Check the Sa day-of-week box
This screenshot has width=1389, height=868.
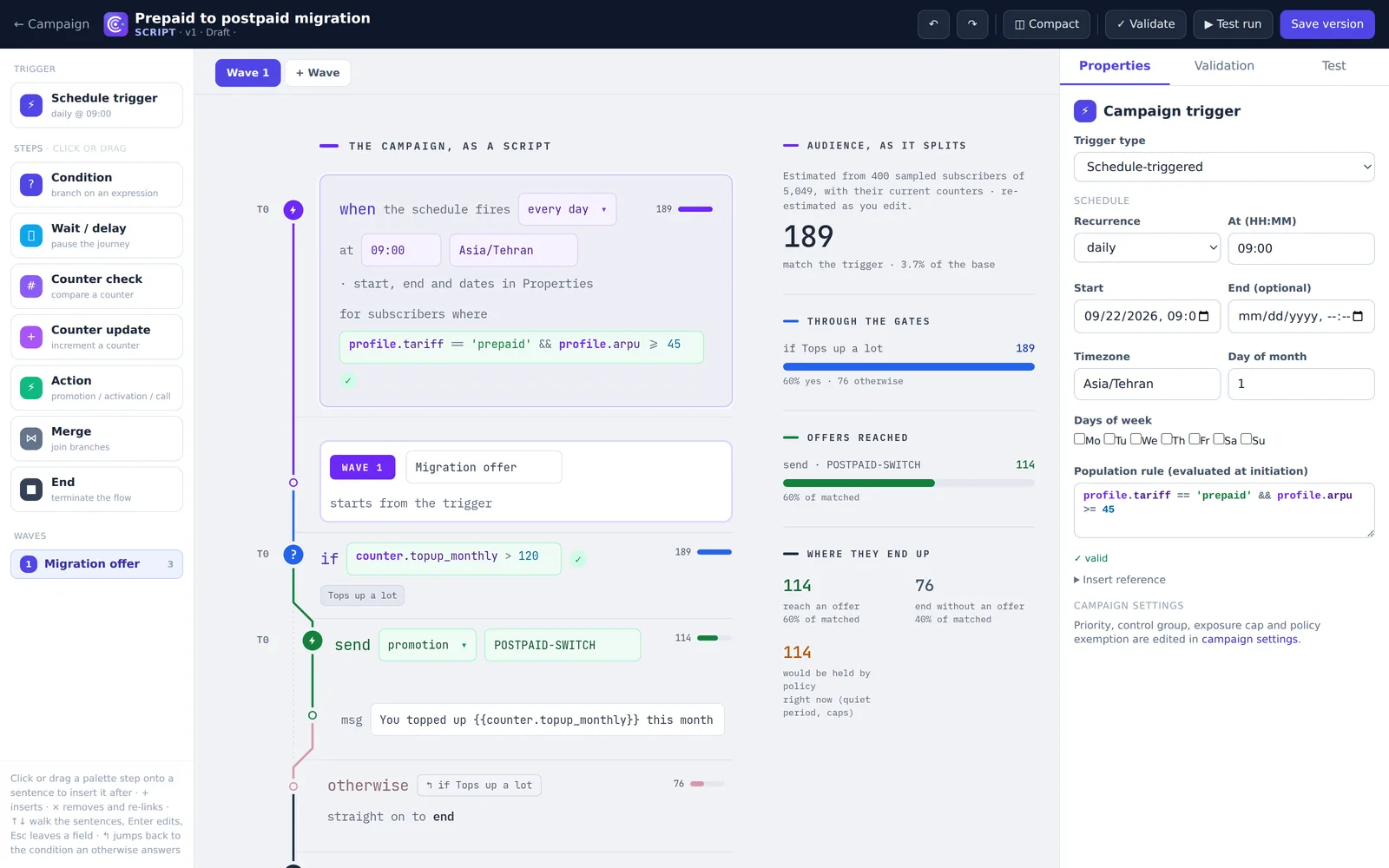coord(1219,439)
